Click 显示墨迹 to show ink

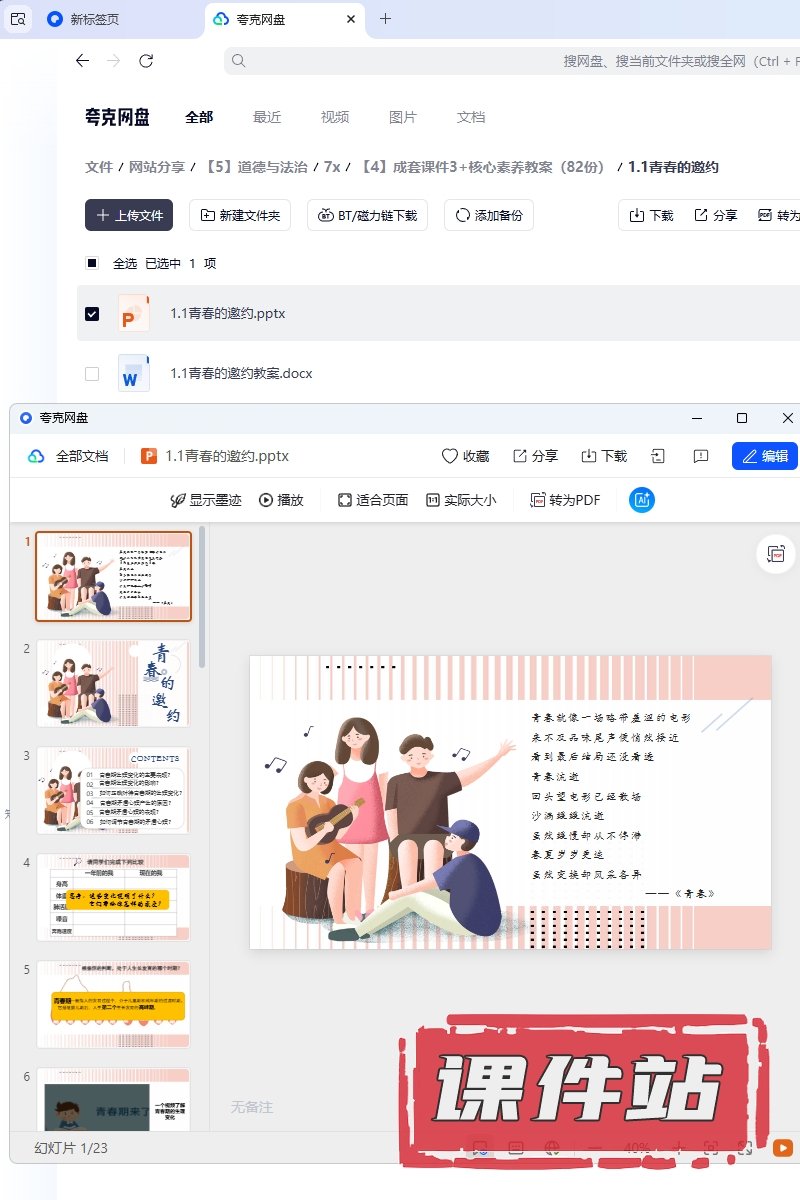tap(206, 500)
